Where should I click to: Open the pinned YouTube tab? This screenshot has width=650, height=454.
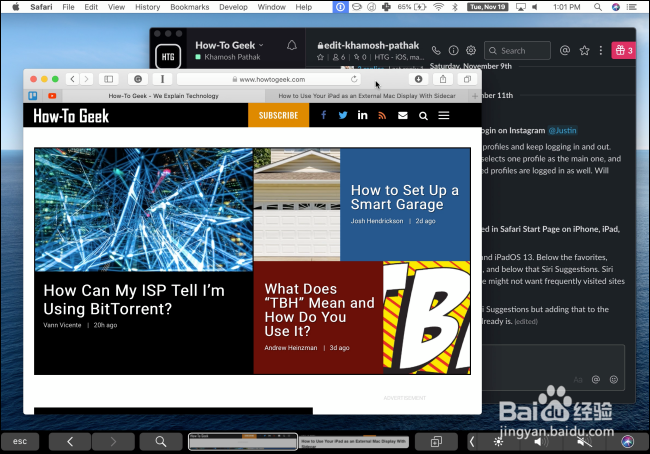tap(52, 96)
